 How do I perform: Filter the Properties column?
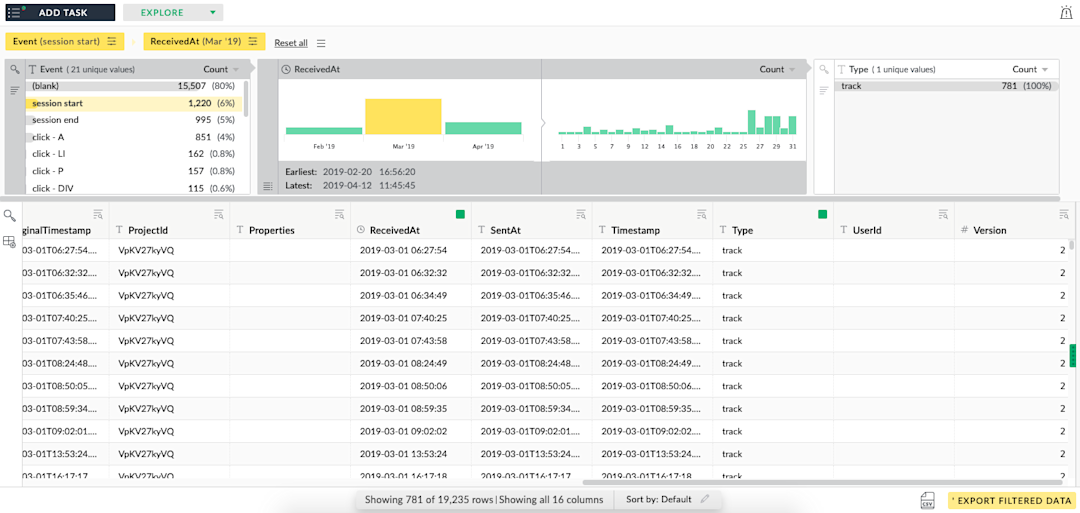[339, 214]
